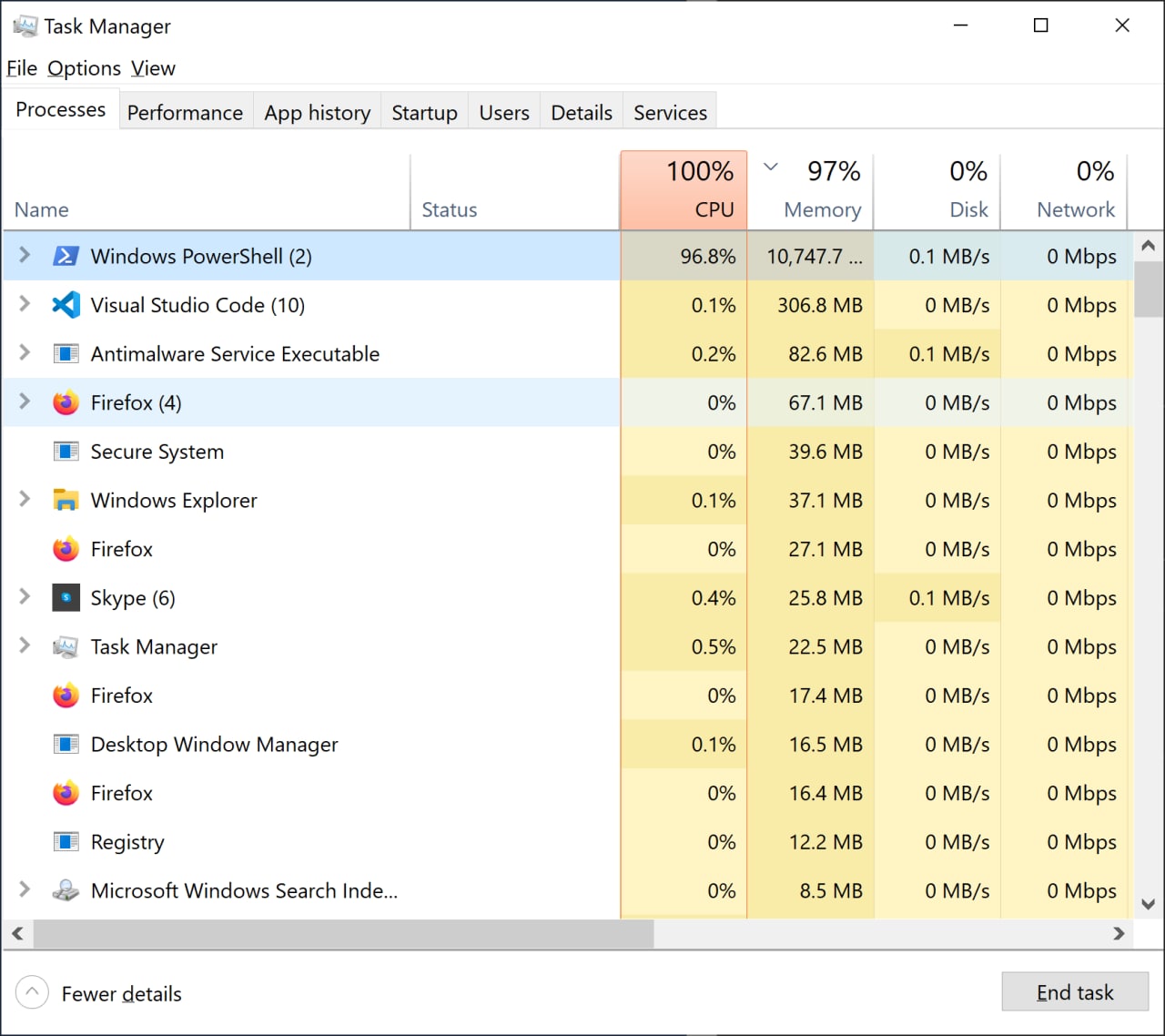Sort by the CPU column header
The image size is (1165, 1036).
[x=684, y=190]
